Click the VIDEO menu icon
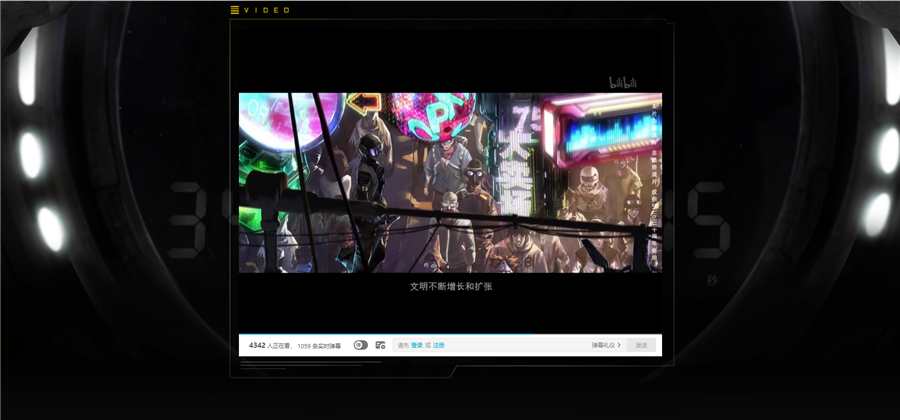This screenshot has height=420, width=900. pyautogui.click(x=235, y=10)
